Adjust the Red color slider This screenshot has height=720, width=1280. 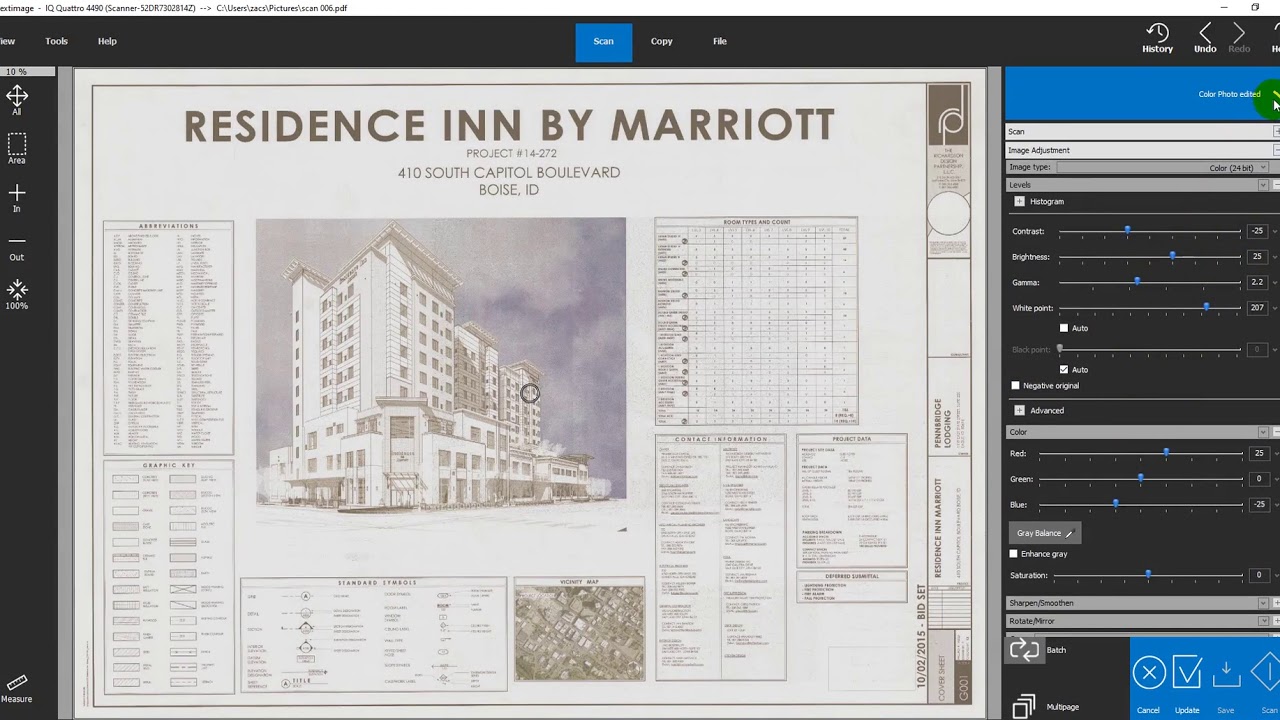point(1166,453)
